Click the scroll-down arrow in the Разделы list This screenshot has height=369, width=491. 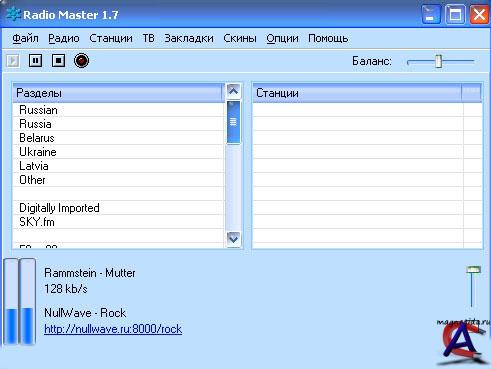click(x=233, y=239)
